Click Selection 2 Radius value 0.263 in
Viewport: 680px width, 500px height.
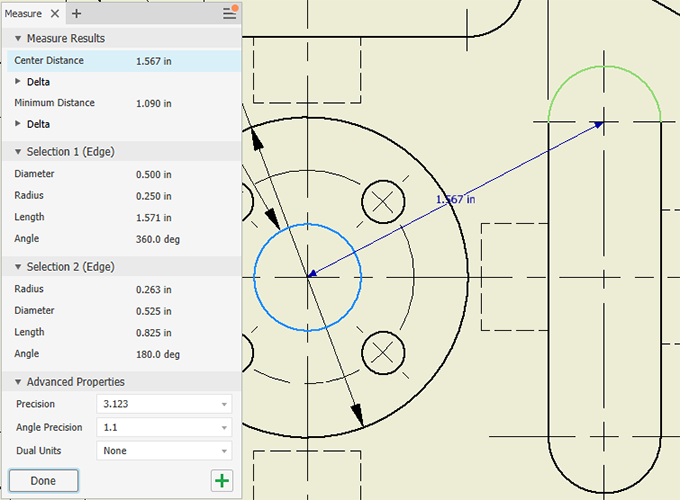[154, 290]
